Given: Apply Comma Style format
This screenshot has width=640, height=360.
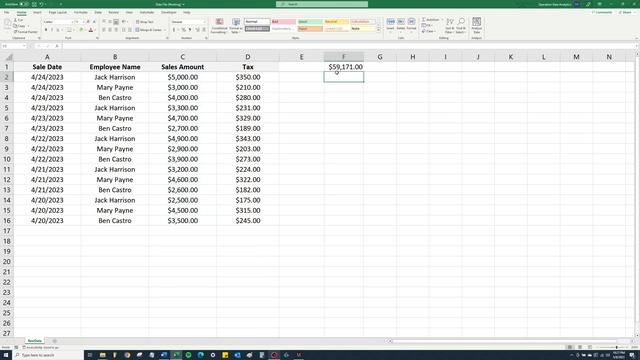Looking at the screenshot, I should [190, 30].
